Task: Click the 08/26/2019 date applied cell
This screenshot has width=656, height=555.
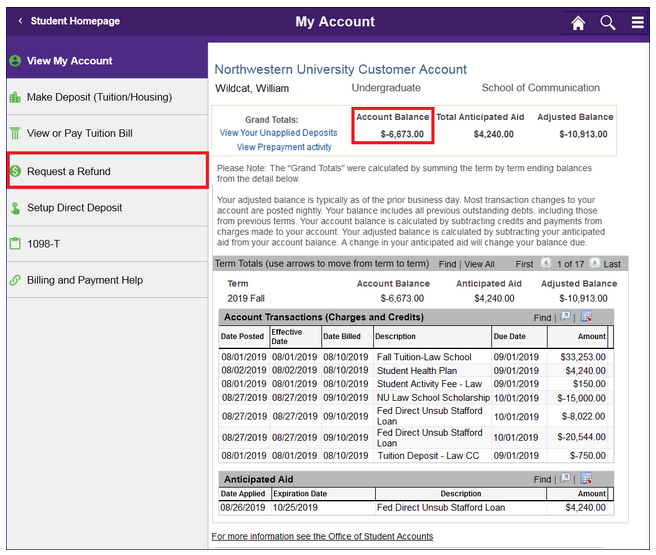Action: point(243,507)
